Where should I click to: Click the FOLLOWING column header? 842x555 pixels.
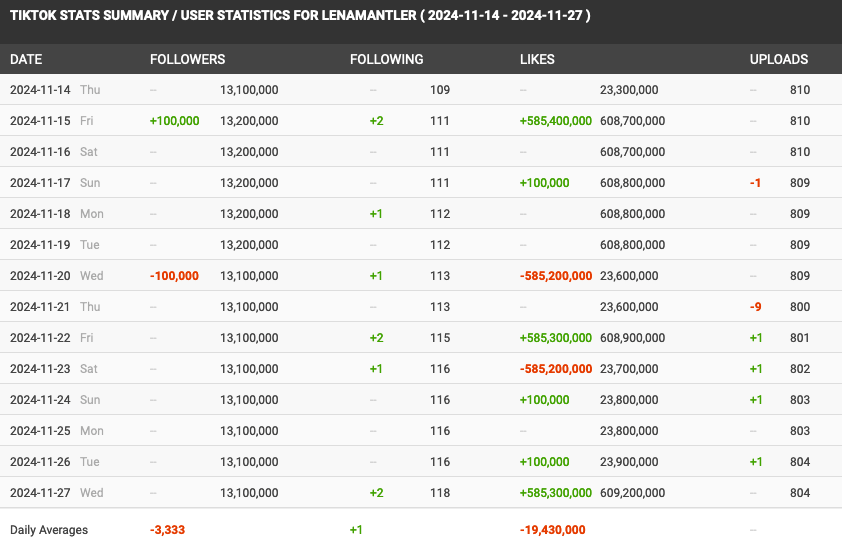click(x=387, y=59)
